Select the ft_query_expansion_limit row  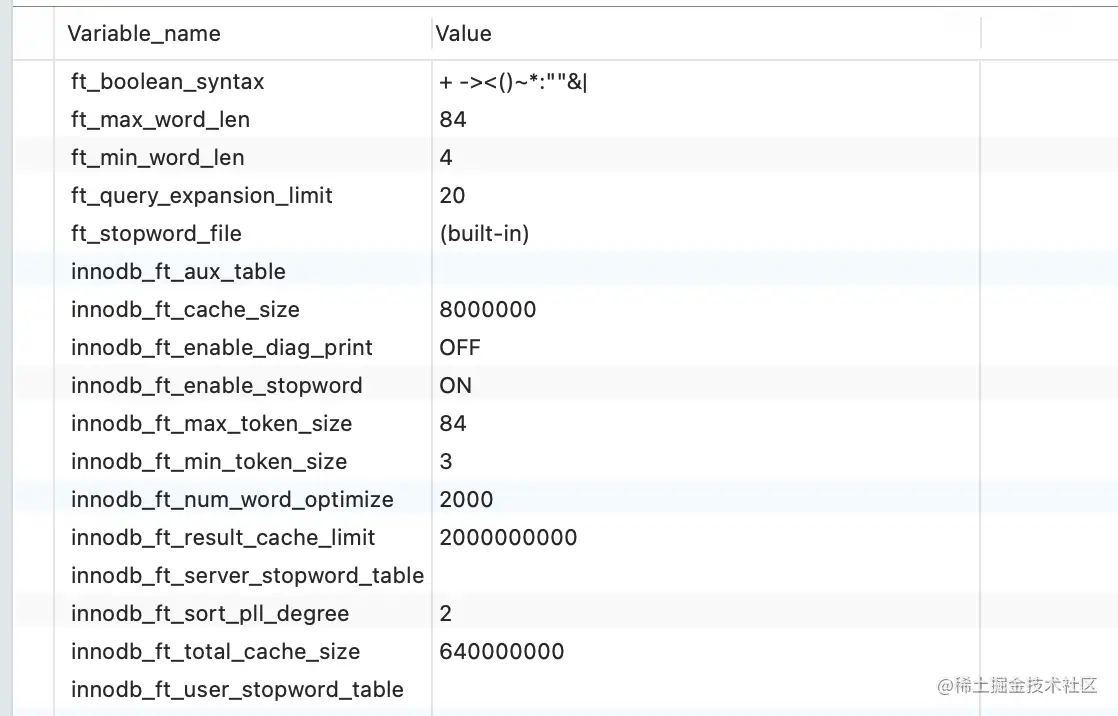(x=201, y=195)
